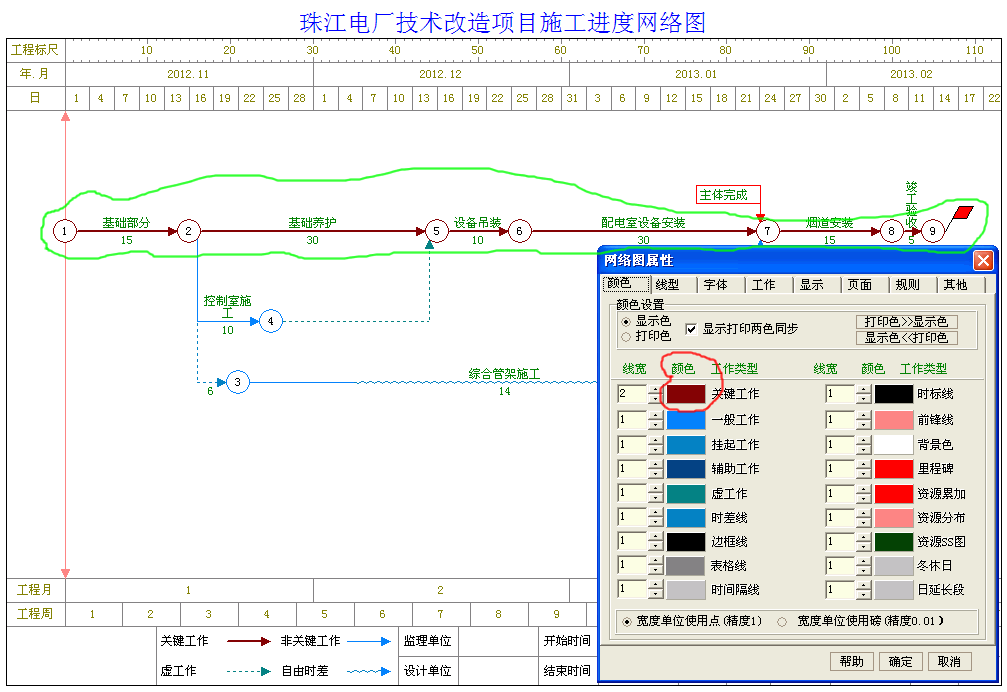Select node 7 circle under 主体完成
Image resolution: width=1007 pixels, height=692 pixels.
(767, 231)
